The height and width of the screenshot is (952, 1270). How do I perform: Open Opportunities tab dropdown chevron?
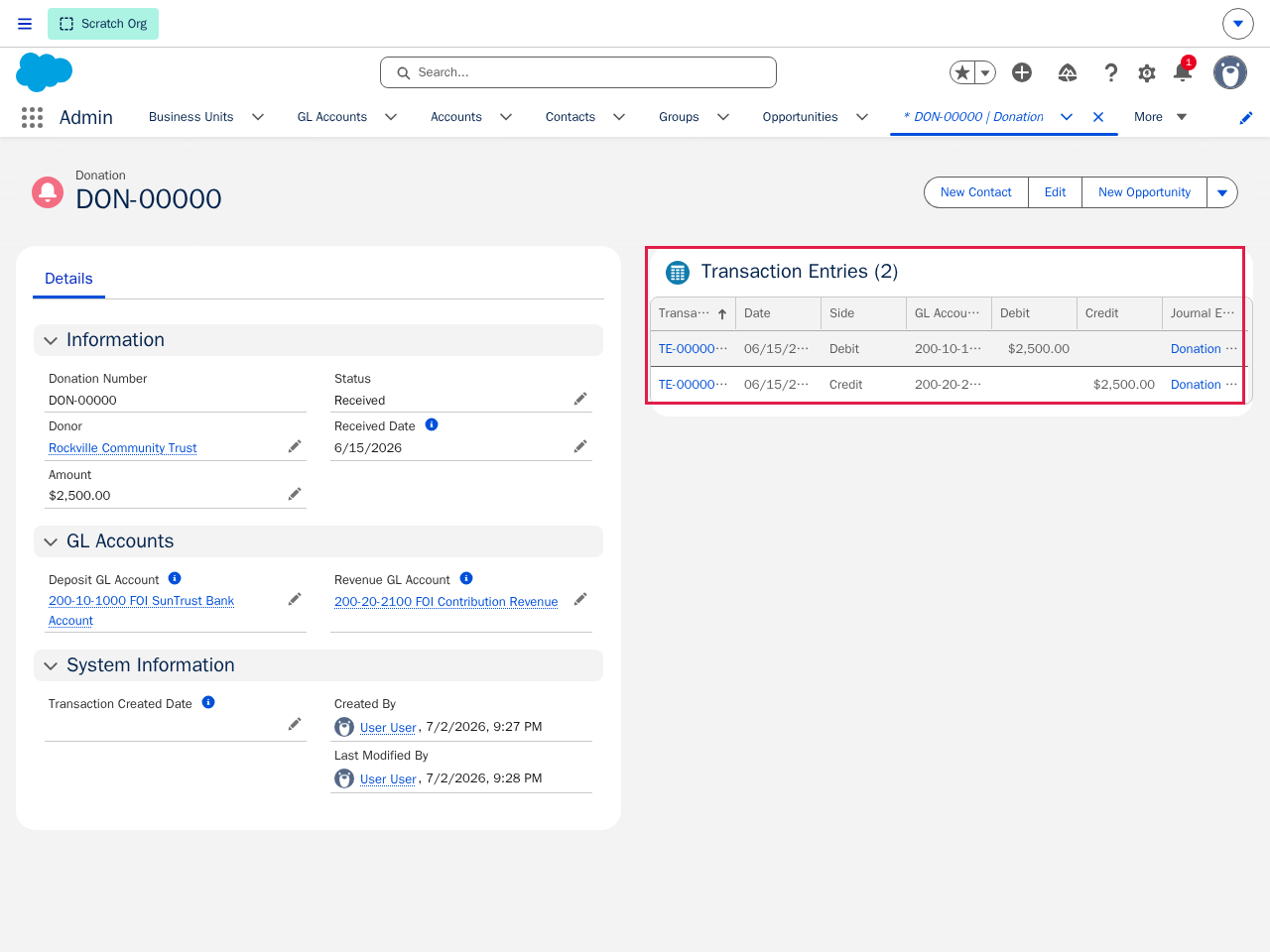click(x=862, y=117)
